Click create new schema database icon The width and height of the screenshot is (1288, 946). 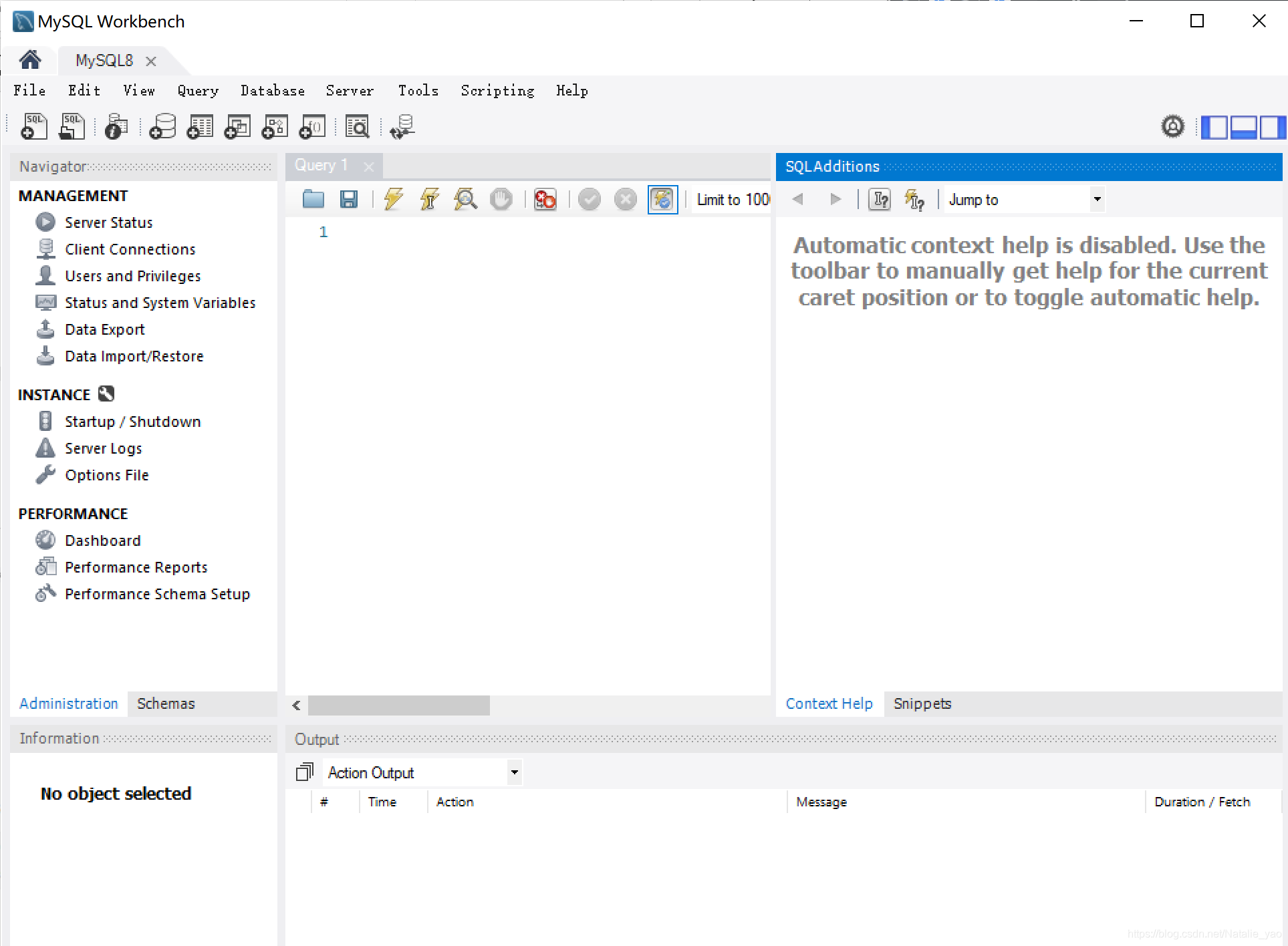click(x=162, y=126)
